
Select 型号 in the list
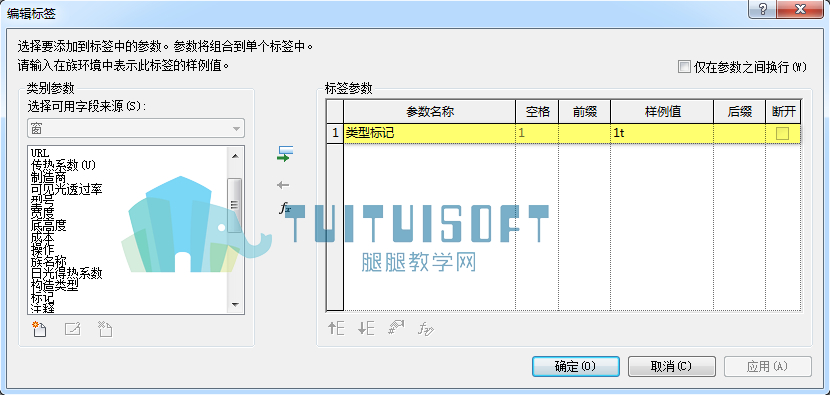[42, 202]
